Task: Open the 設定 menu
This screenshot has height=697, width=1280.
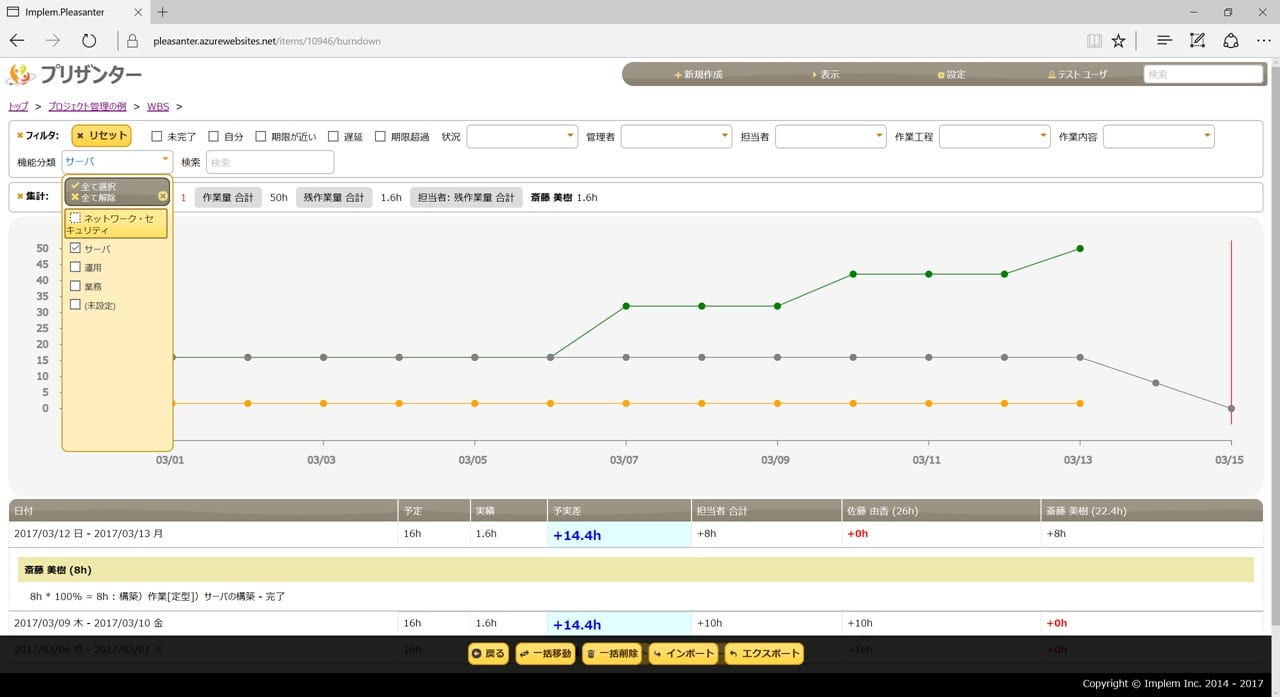Action: [x=952, y=75]
